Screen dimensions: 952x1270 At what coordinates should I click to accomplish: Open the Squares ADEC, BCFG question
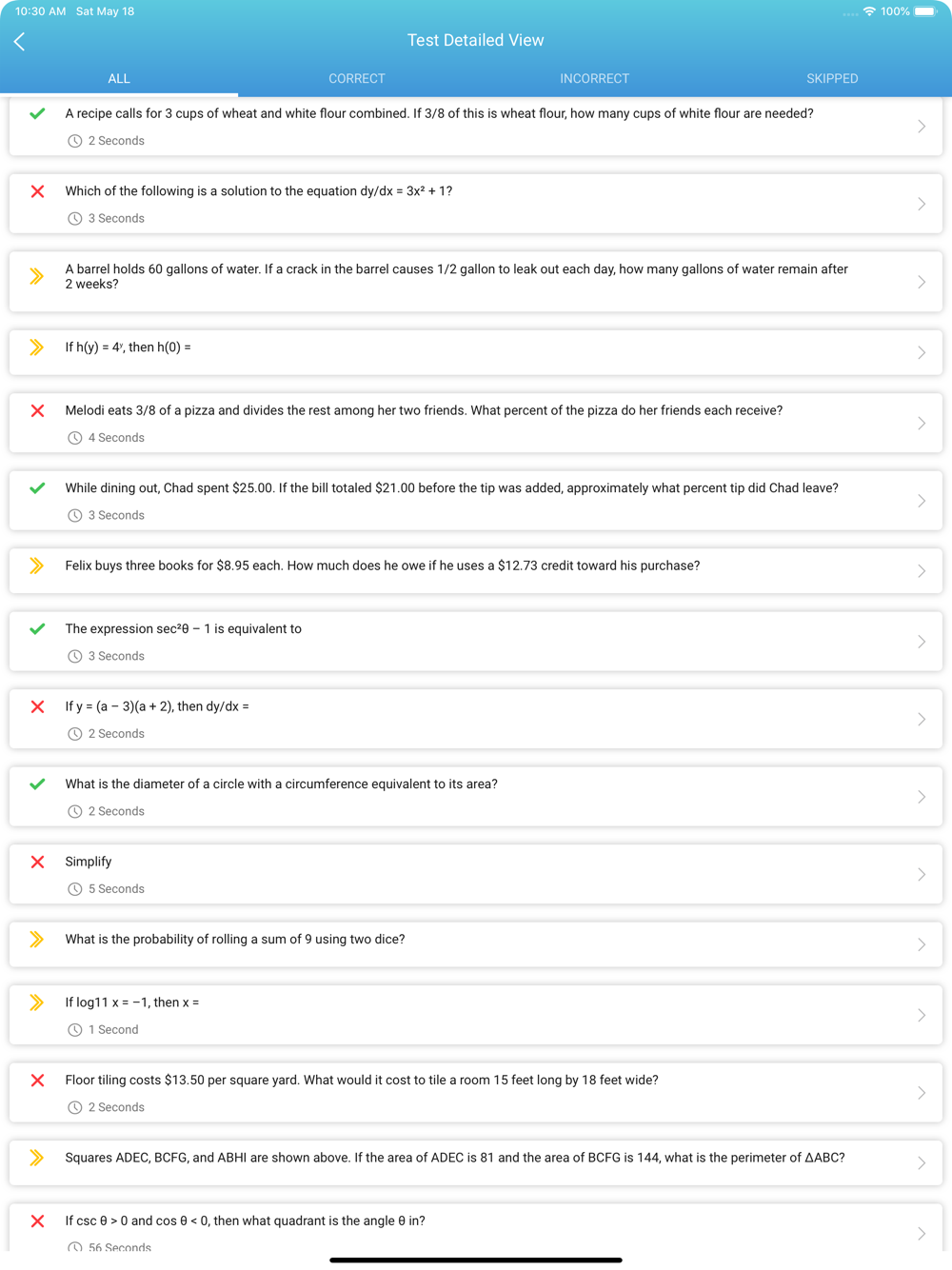click(476, 1162)
